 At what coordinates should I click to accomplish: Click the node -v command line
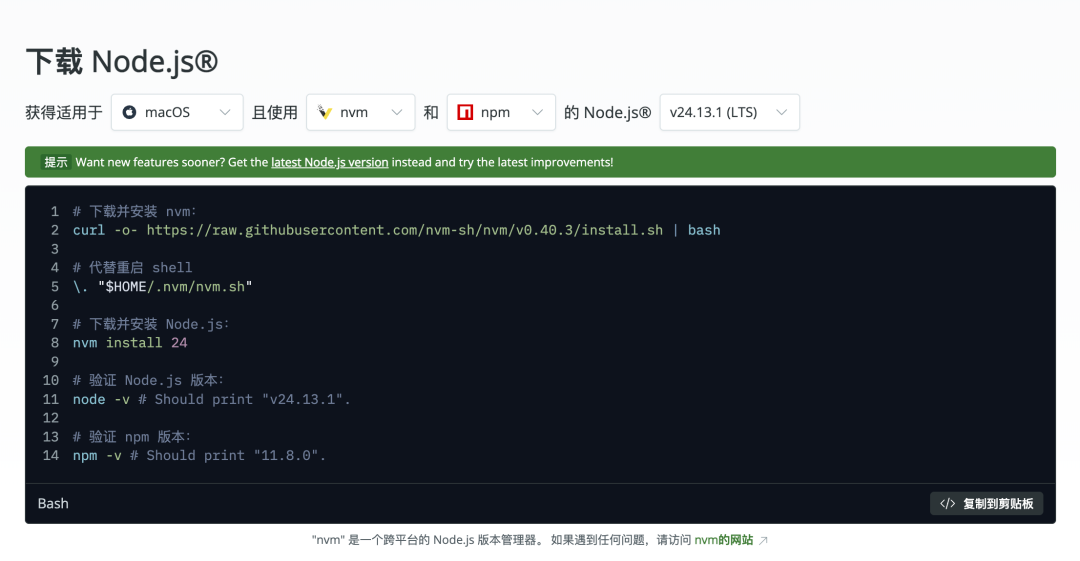tap(211, 400)
